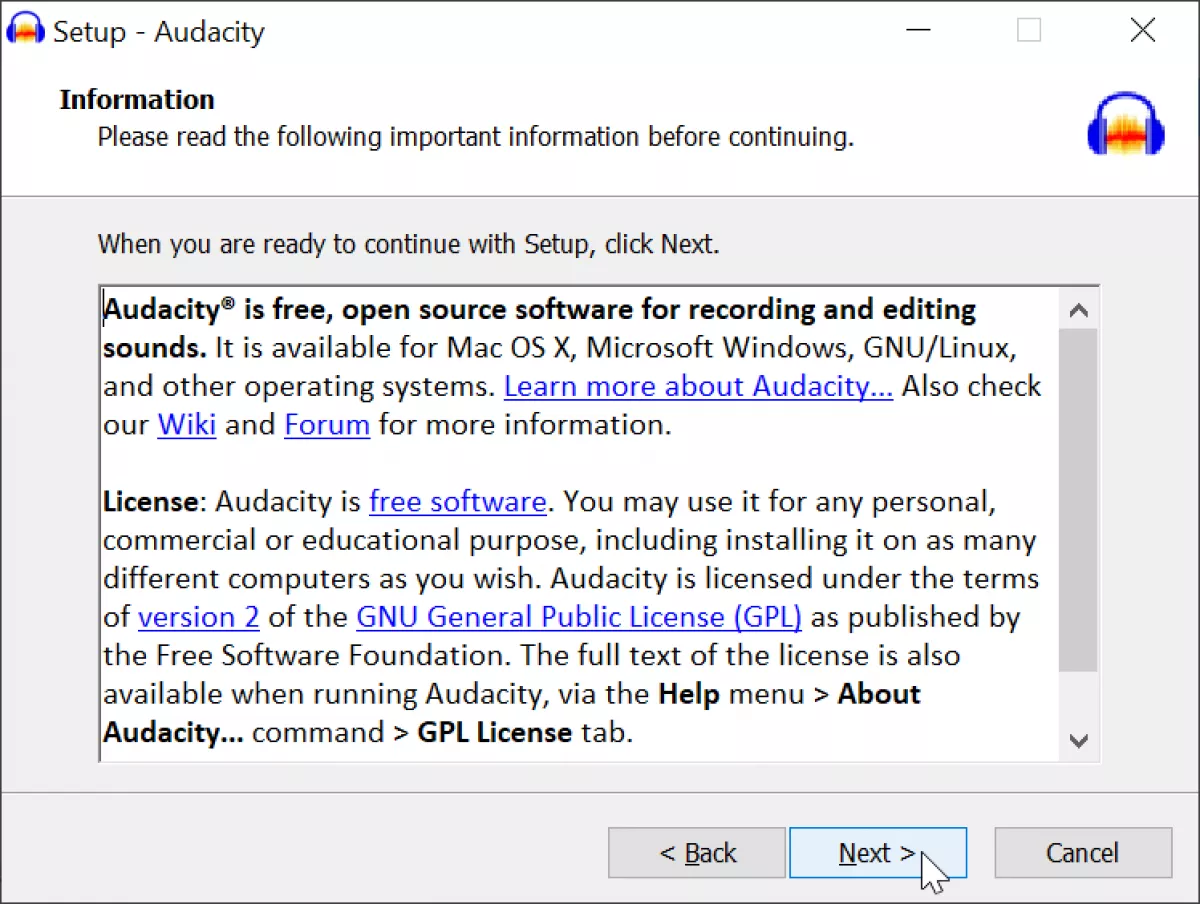Click the Setup - Audacity title bar text
Viewport: 1200px width, 904px height.
159,31
